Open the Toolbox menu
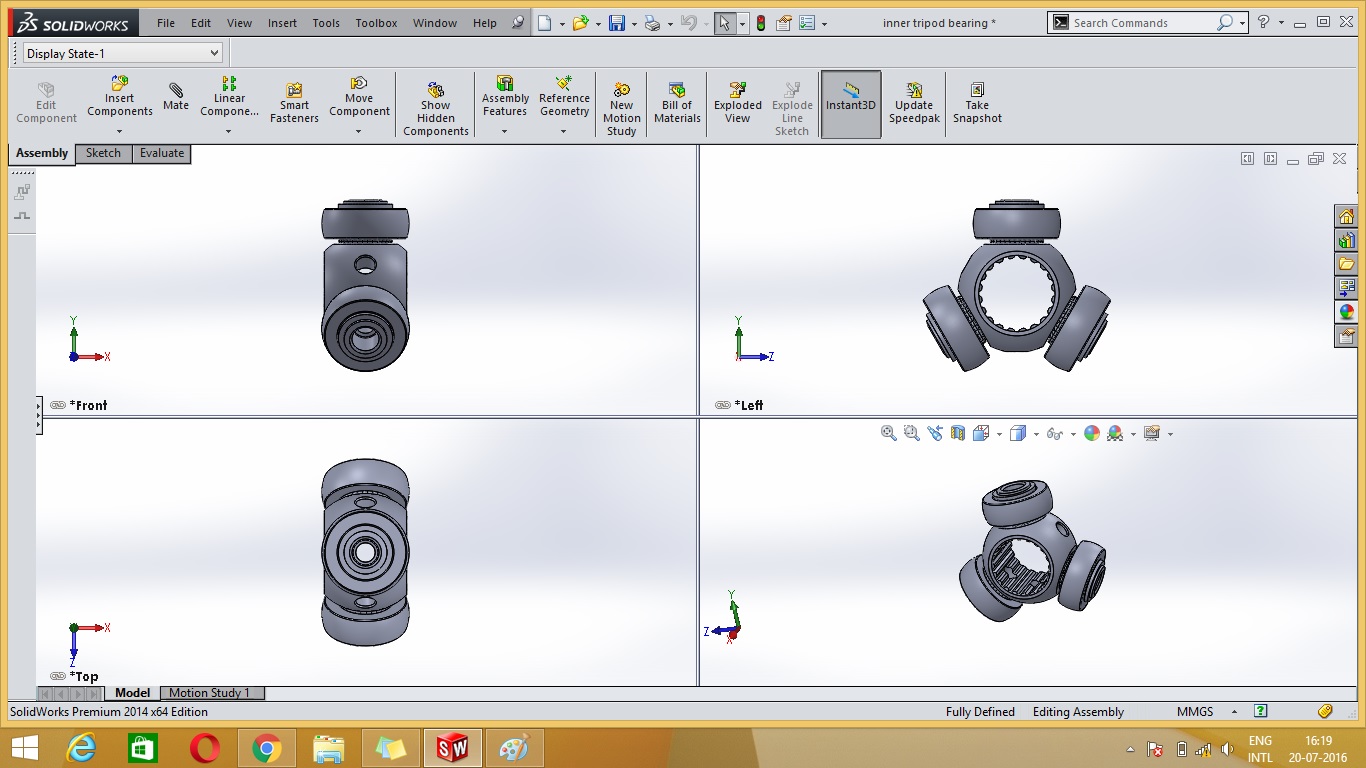 pos(376,23)
